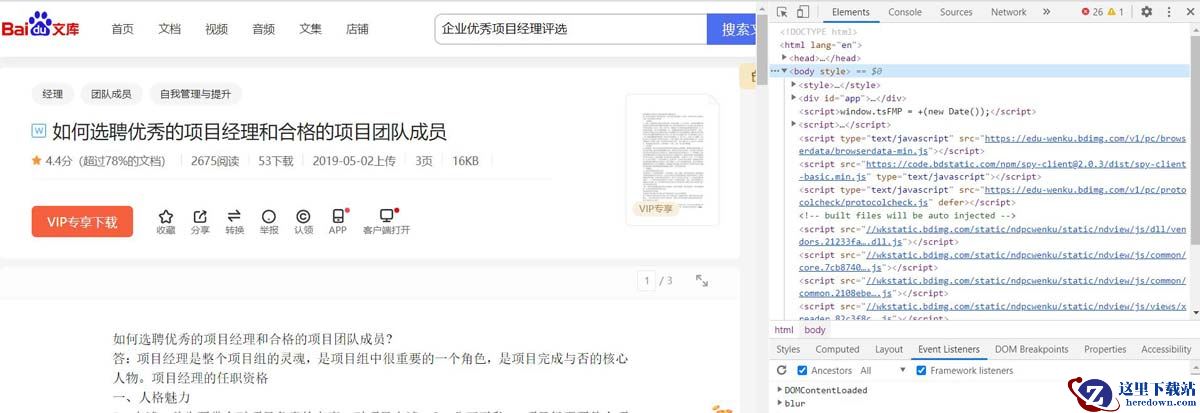Activate the DevTools inspect element picker
Viewport: 1200px width, 413px height.
[783, 12]
